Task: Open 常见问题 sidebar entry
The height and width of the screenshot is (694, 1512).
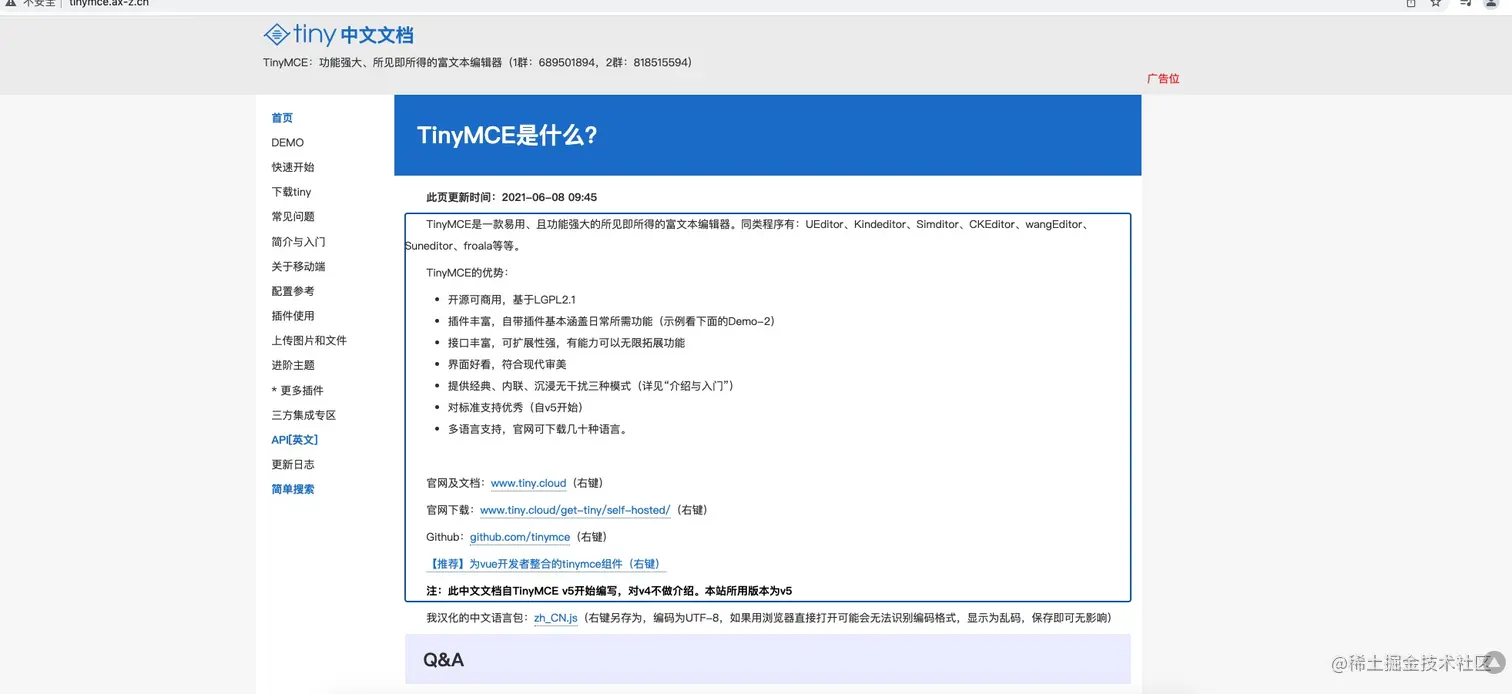Action: (x=293, y=217)
